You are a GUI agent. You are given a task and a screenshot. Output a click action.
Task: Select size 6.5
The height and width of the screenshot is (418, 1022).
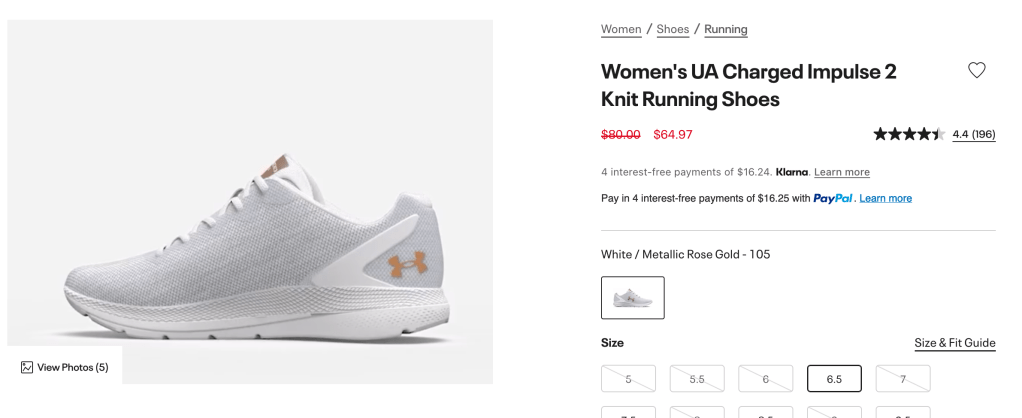point(834,379)
